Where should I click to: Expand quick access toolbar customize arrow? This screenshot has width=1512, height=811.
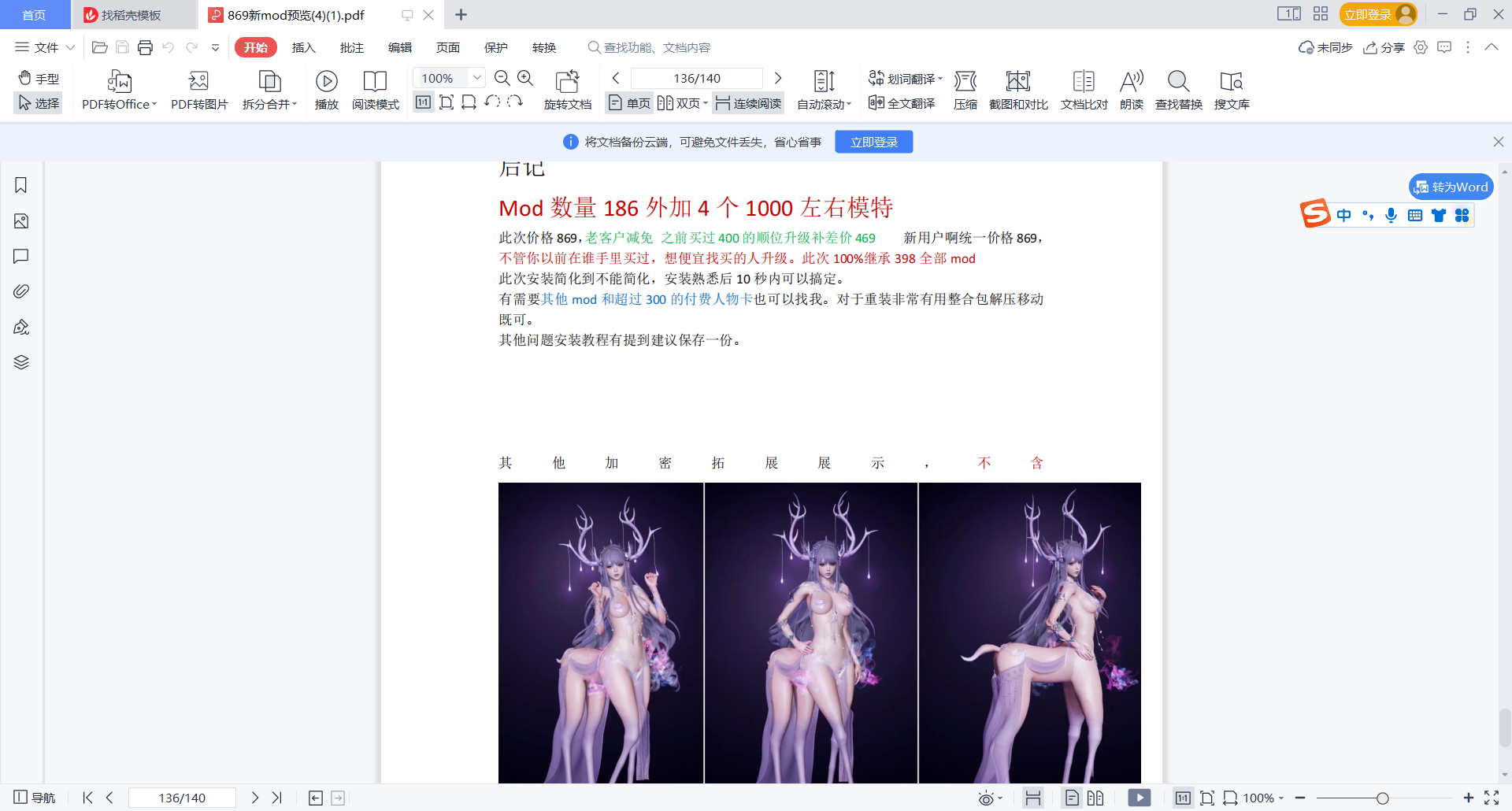pyautogui.click(x=215, y=48)
